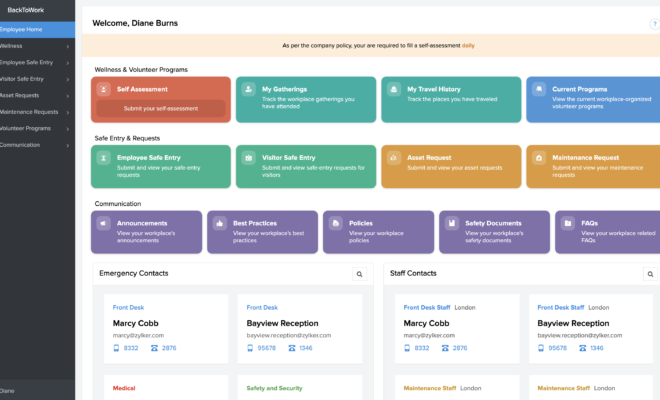This screenshot has height=400, width=660.
Task: Click the Best Practices thumbs-up icon
Action: [220, 223]
